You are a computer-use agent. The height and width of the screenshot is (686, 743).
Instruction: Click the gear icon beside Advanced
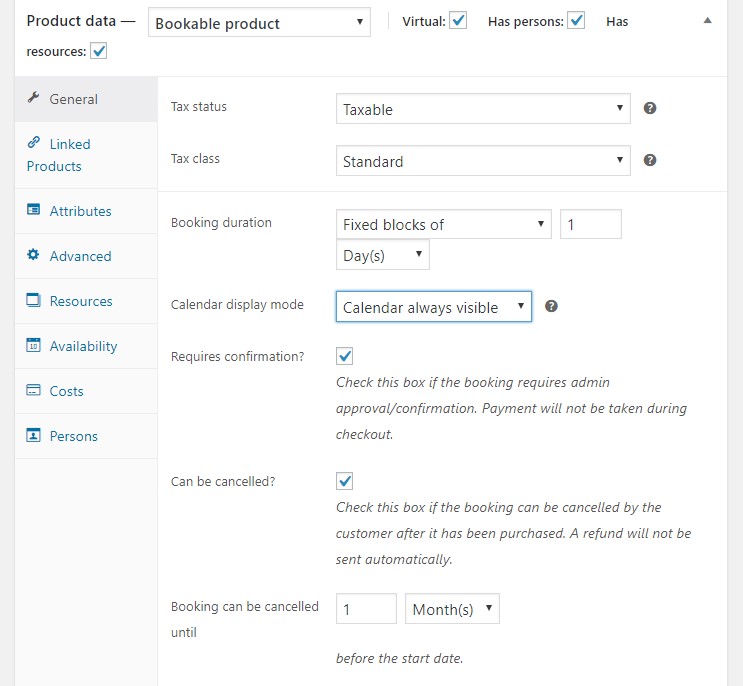click(33, 254)
